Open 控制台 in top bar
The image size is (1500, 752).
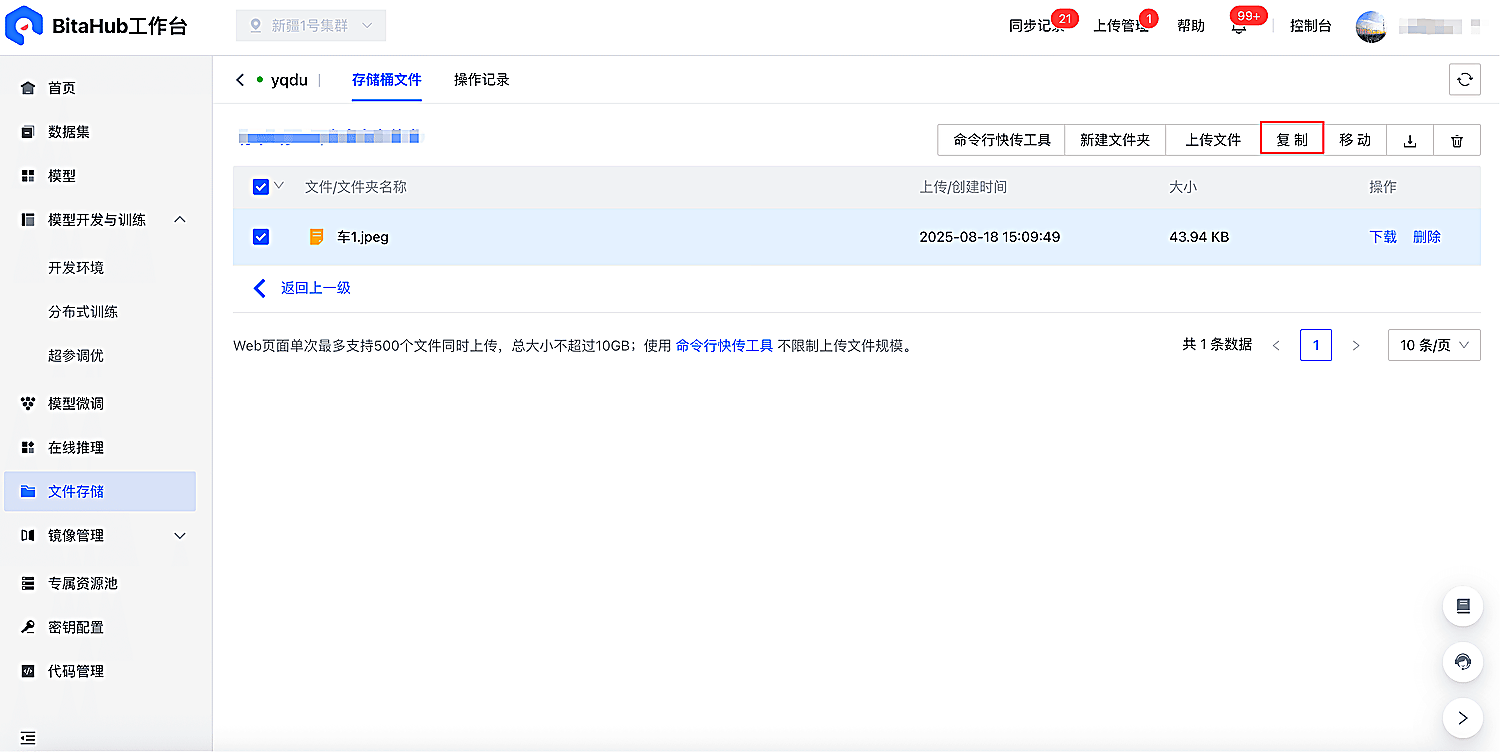click(x=1311, y=26)
